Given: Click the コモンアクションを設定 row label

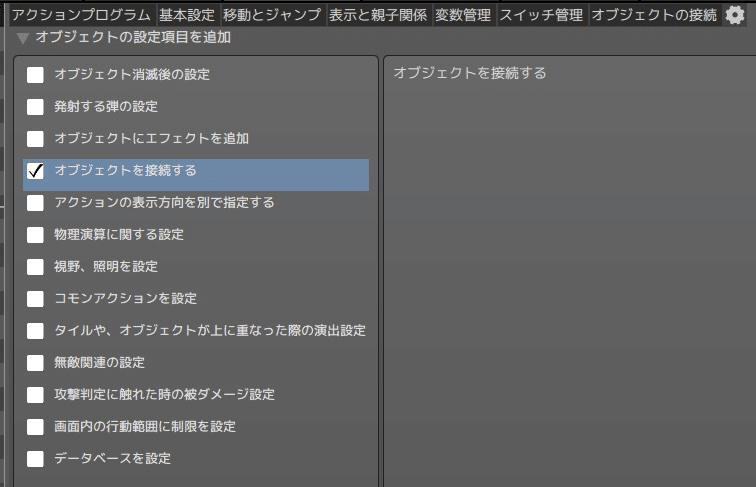Looking at the screenshot, I should (125, 298).
